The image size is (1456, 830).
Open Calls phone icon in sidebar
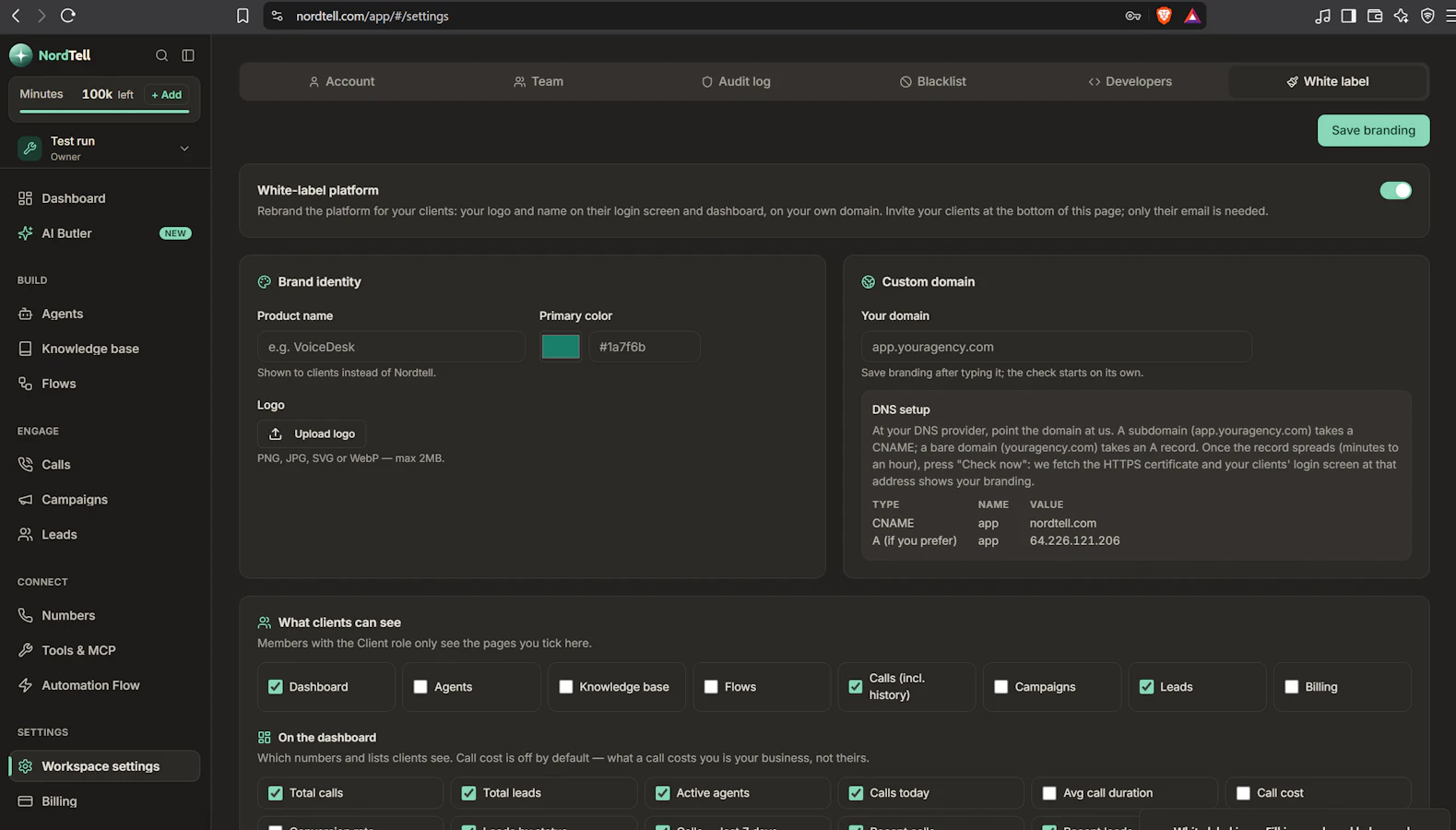click(x=25, y=465)
